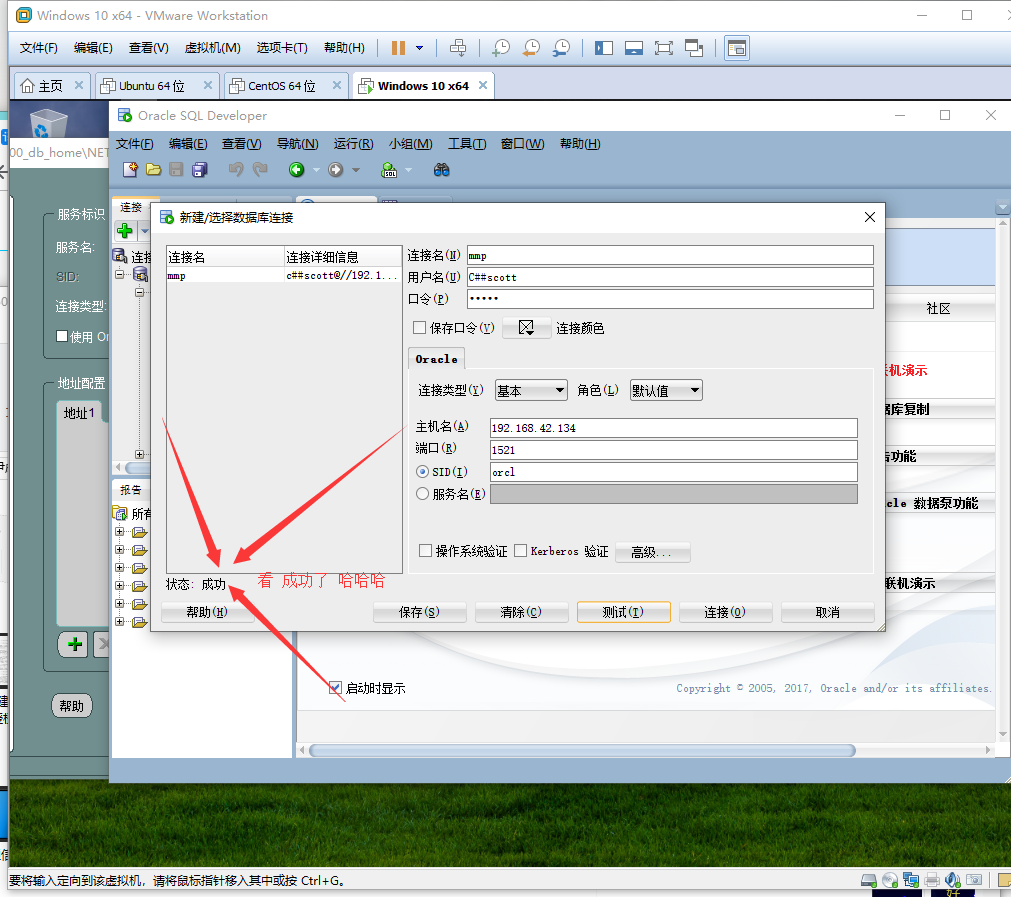The height and width of the screenshot is (897, 1011).
Task: Click the green plus New Connection icon
Action: (125, 230)
